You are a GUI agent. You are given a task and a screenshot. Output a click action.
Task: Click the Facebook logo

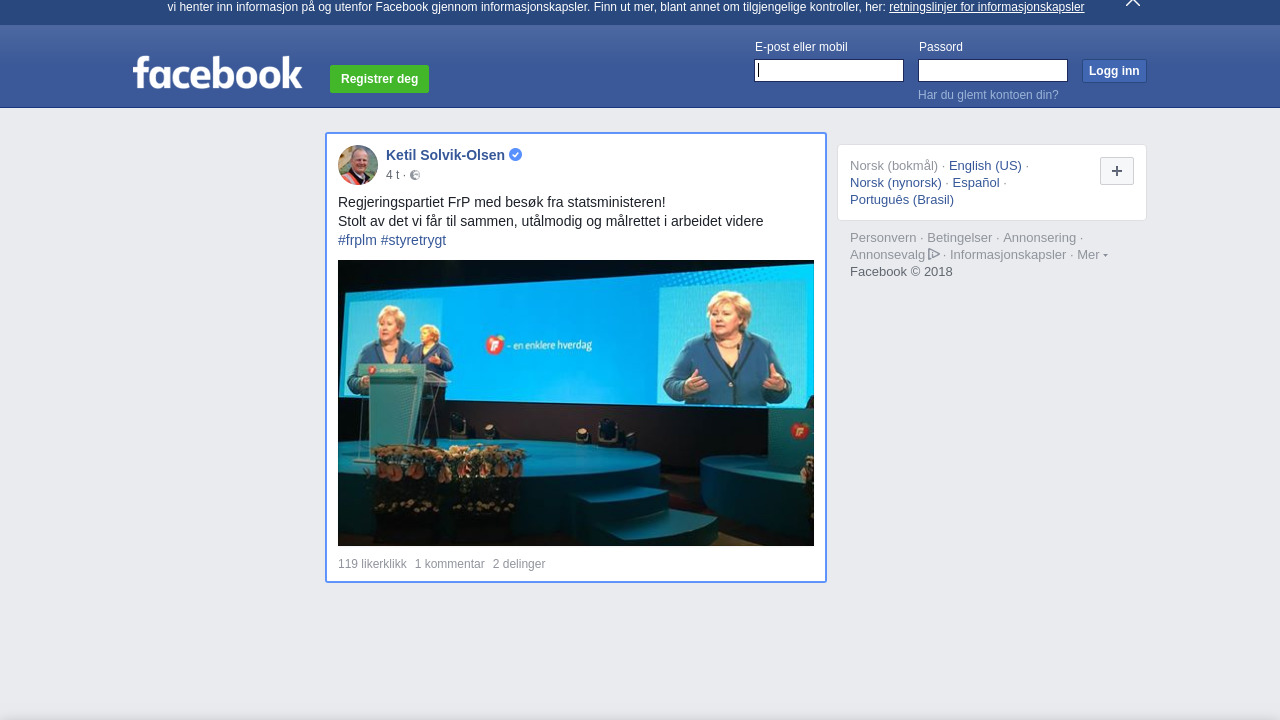tap(217, 73)
